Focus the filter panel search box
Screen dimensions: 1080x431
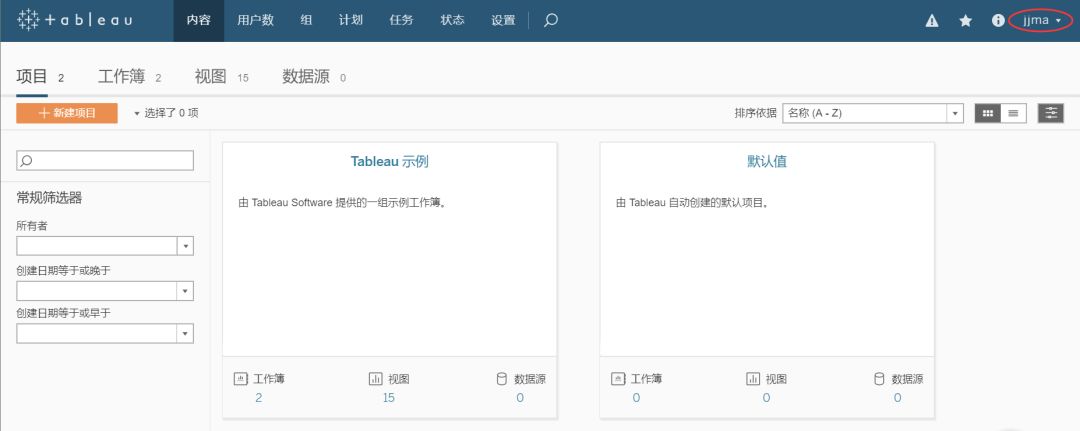coord(105,160)
